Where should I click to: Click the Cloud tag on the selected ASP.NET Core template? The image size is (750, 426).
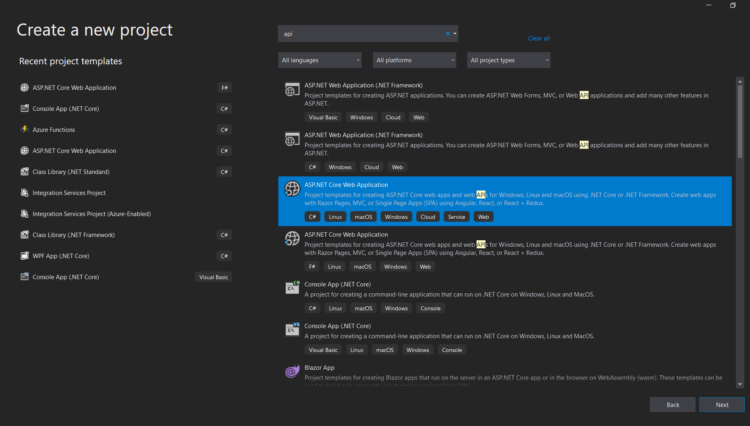click(x=428, y=217)
